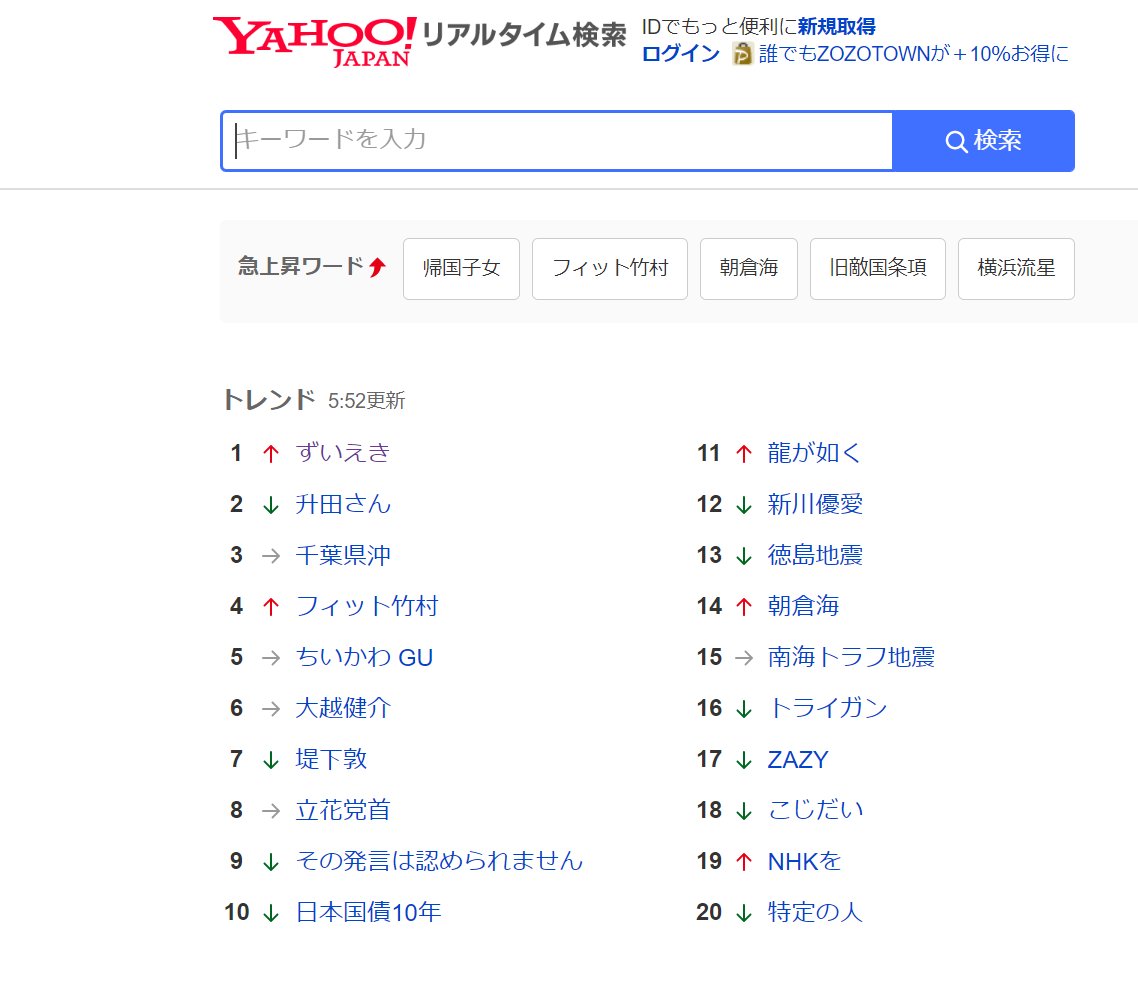Open trend rank 15 南海トラフ地震

point(851,657)
